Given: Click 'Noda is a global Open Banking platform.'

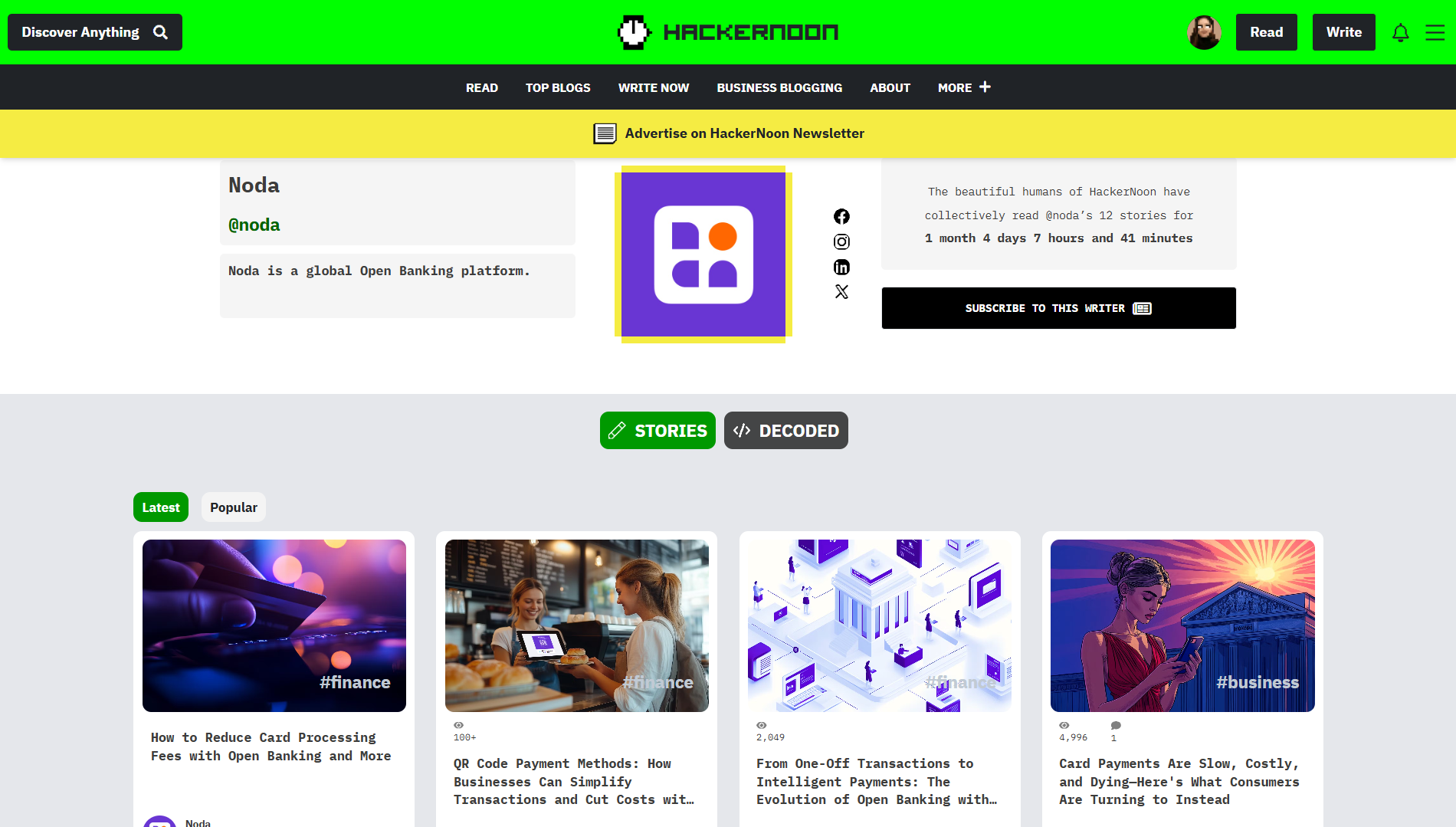Looking at the screenshot, I should coord(379,271).
